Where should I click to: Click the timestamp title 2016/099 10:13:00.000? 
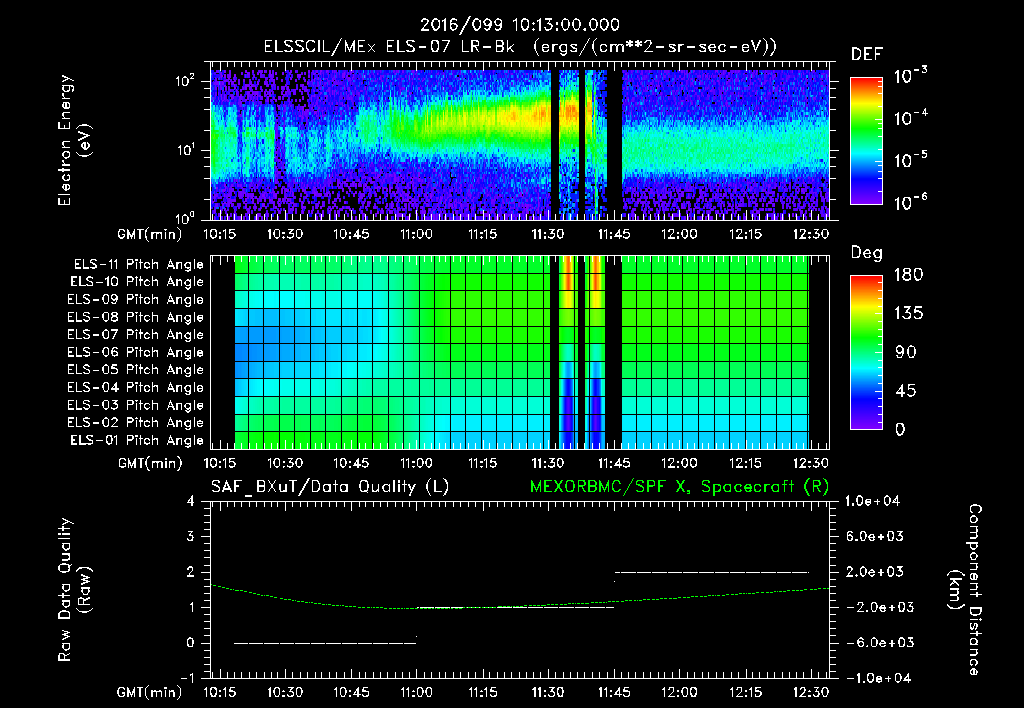coord(519,25)
